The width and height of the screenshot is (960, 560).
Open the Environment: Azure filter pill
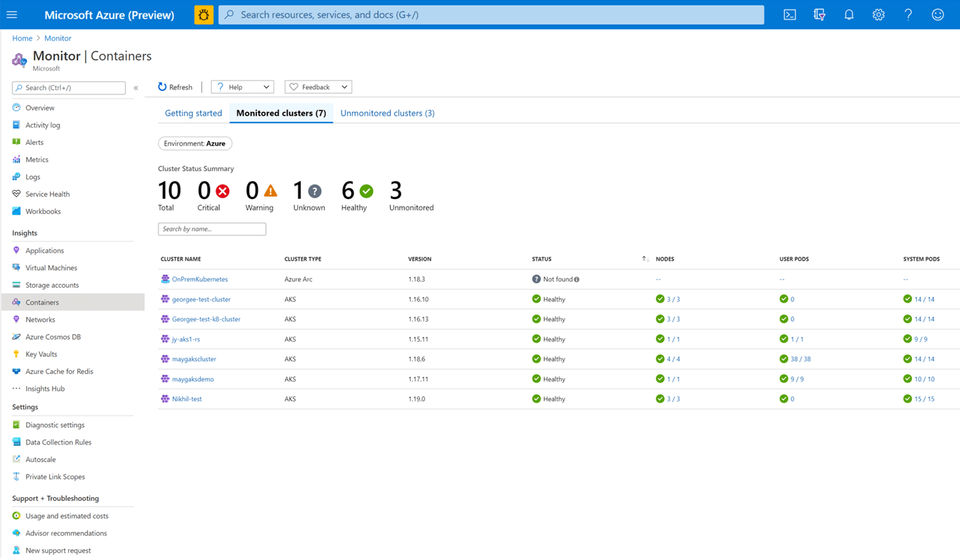195,144
